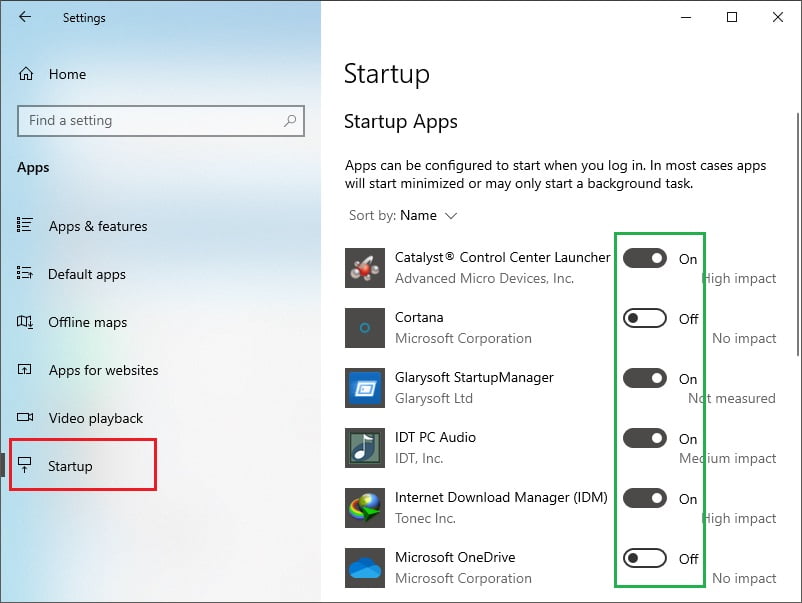Click the Cortana app icon
802x603 pixels.
point(365,328)
